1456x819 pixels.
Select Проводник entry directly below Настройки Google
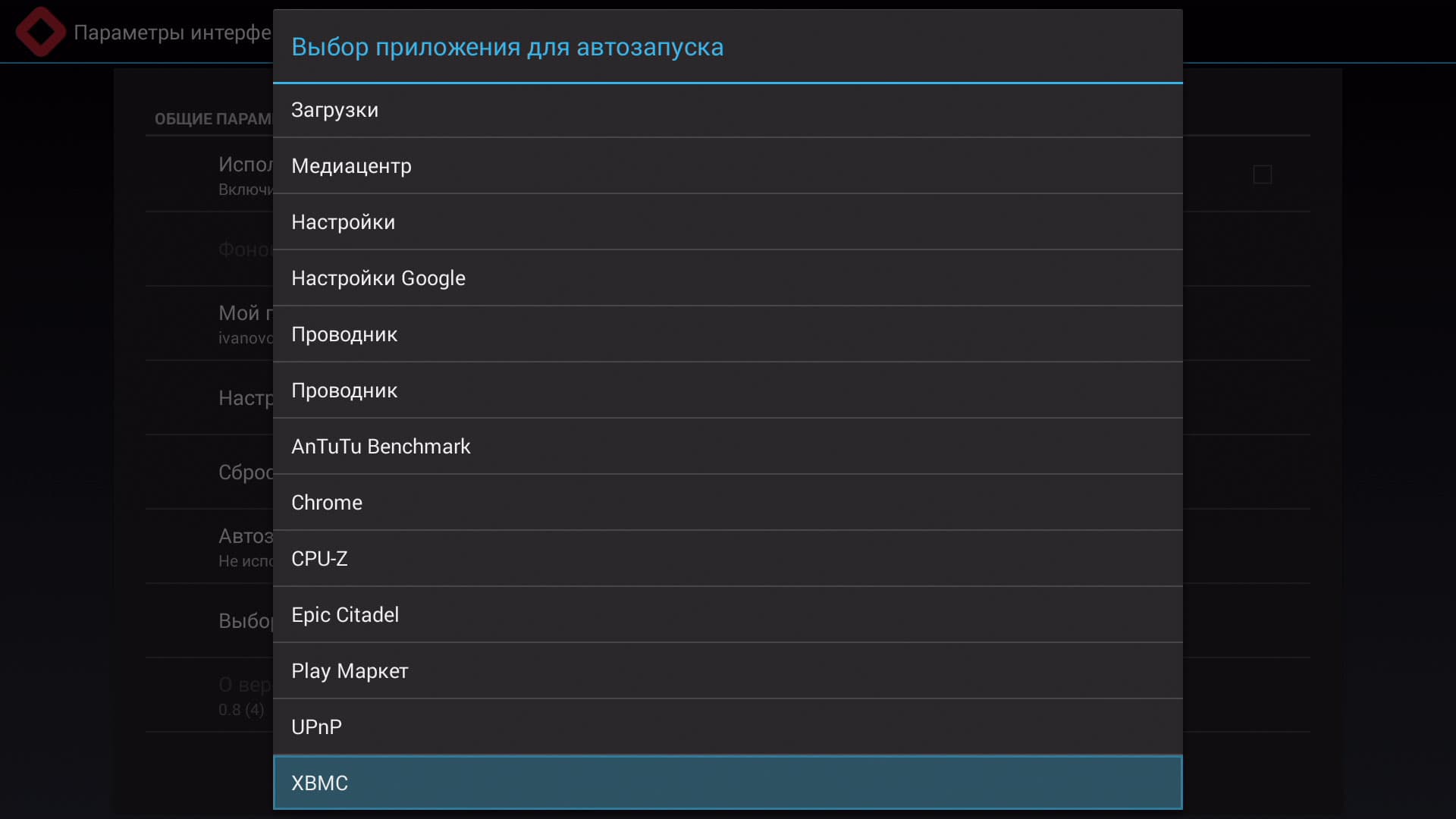click(726, 334)
